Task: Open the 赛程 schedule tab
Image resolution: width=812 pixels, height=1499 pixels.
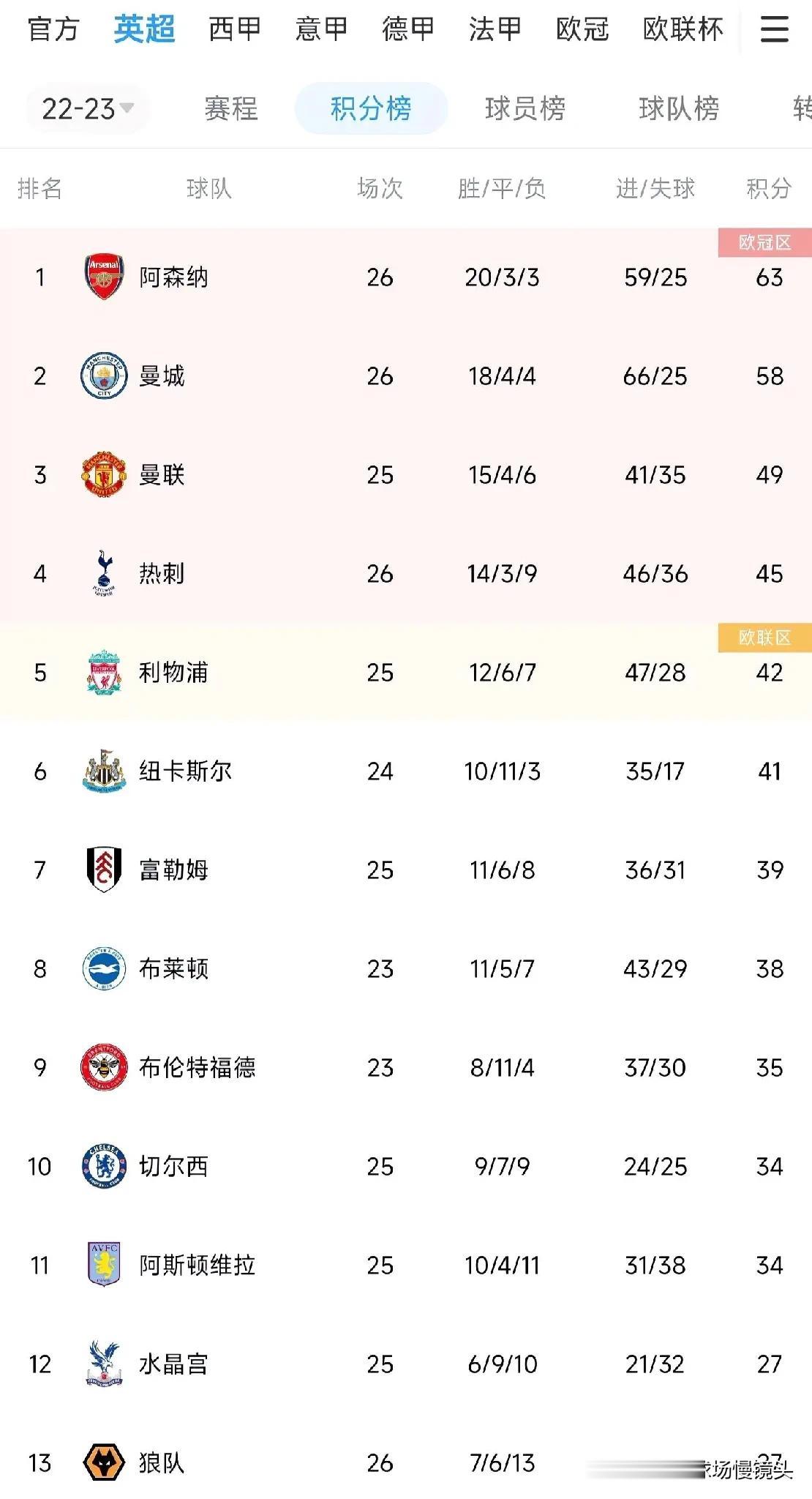Action: [231, 109]
